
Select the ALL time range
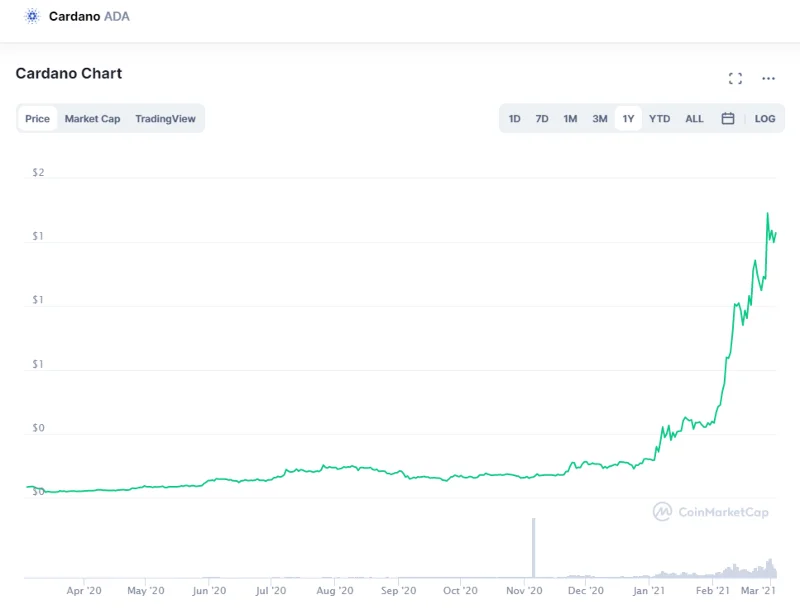[694, 118]
